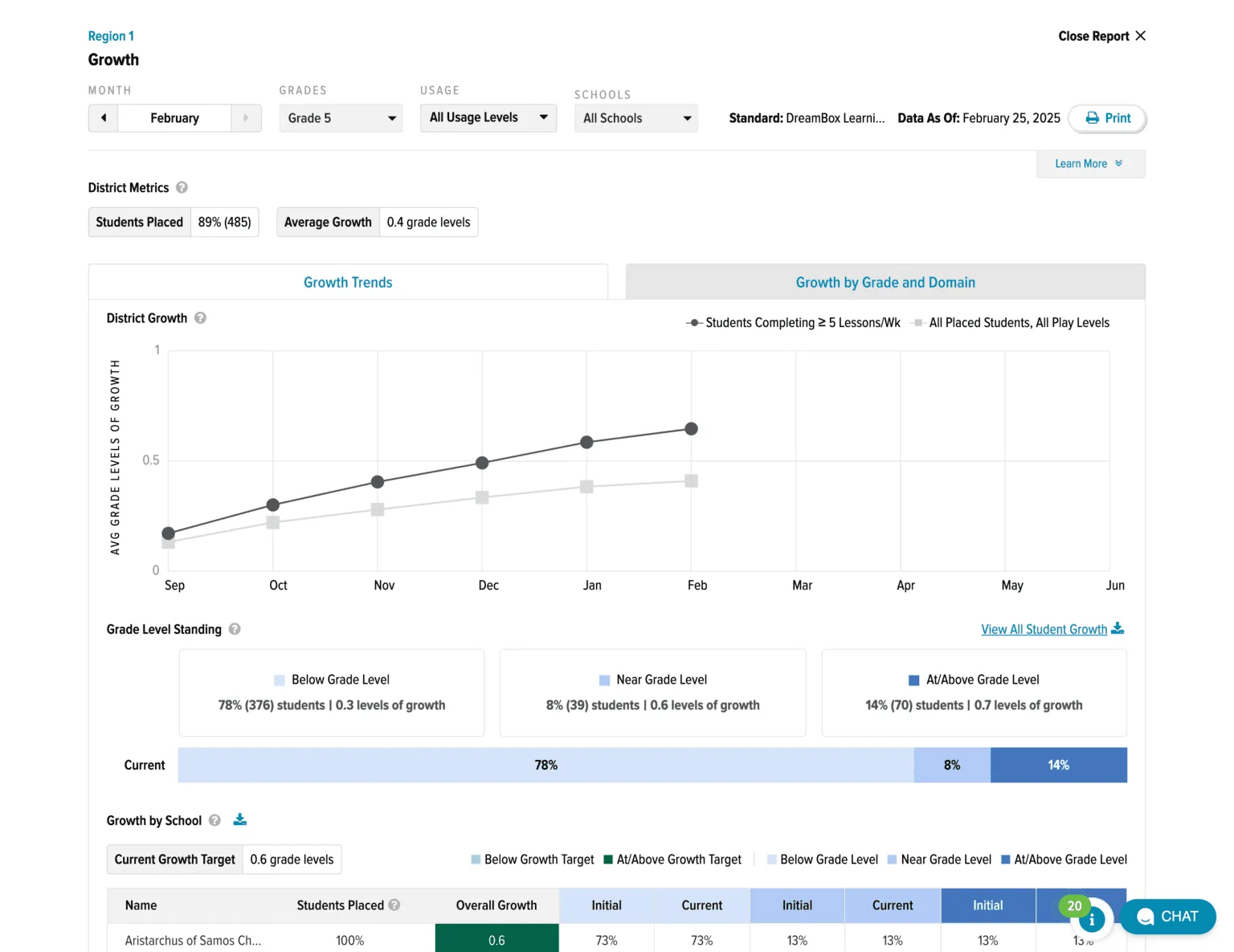Open the View All Student Growth link
This screenshot has height=952, width=1234.
coord(1044,630)
